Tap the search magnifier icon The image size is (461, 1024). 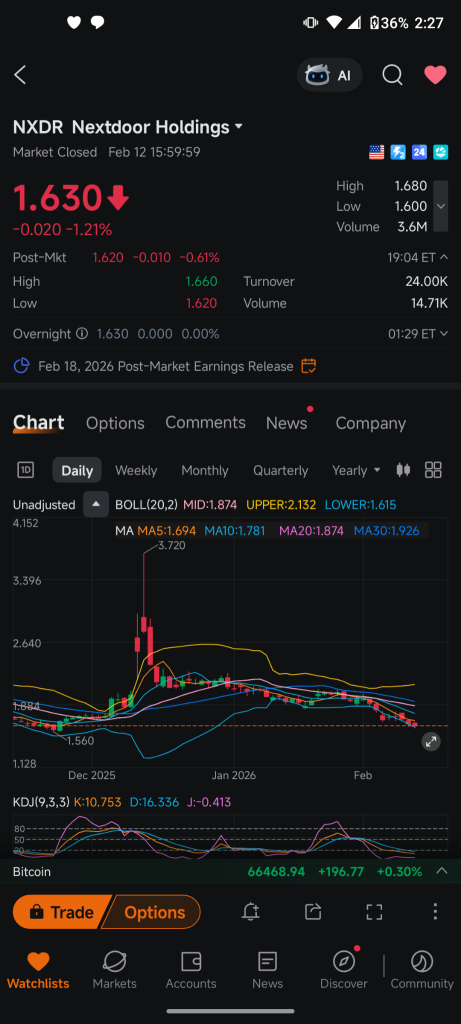pos(392,75)
